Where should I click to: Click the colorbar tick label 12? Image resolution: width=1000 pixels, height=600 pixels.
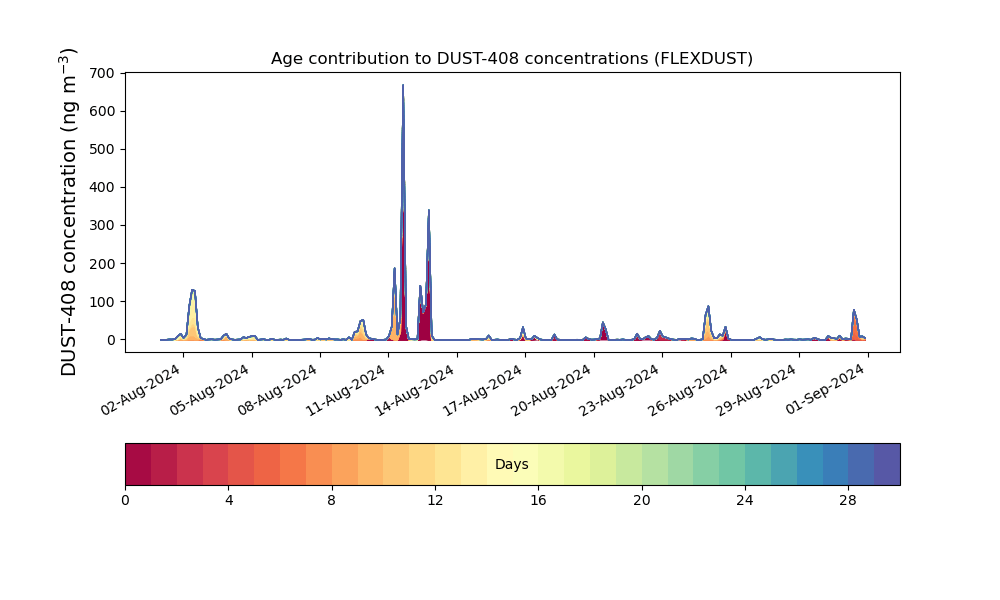pyautogui.click(x=435, y=501)
